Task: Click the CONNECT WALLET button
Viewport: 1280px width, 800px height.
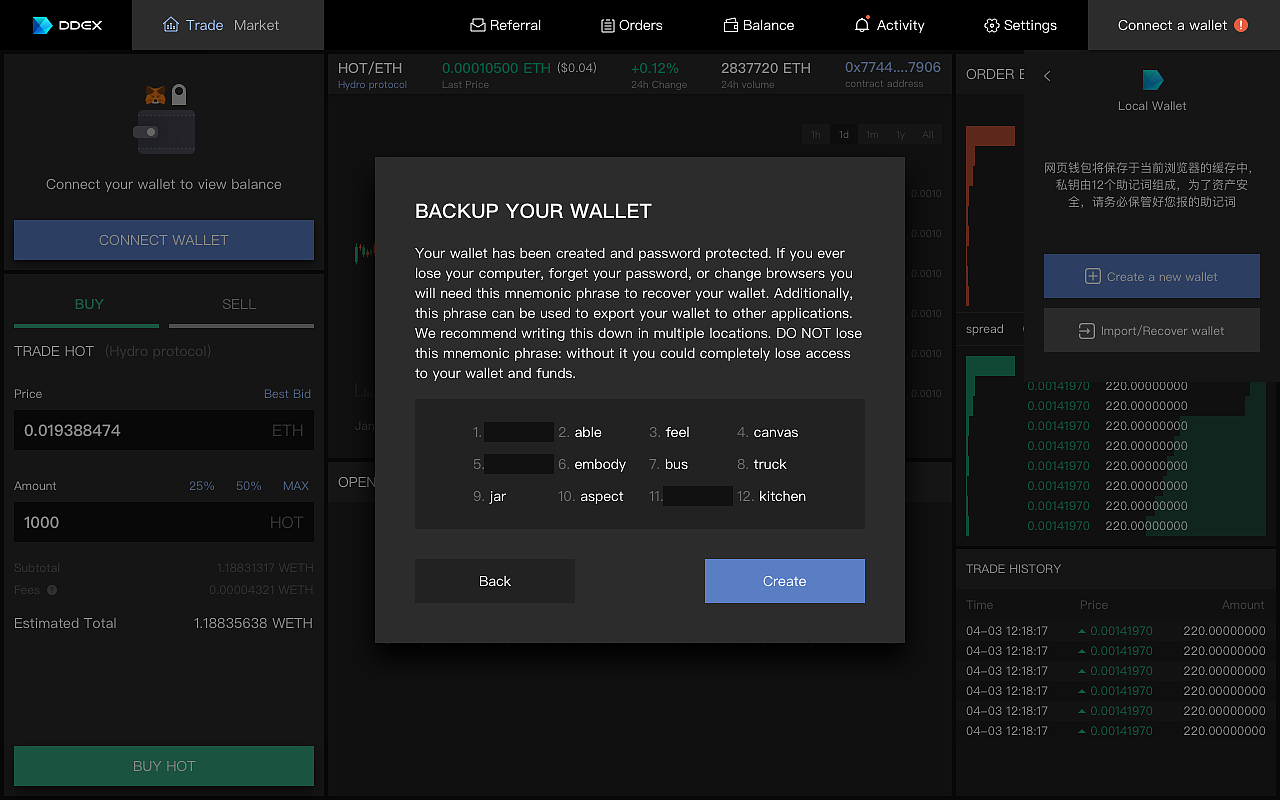Action: click(x=164, y=240)
